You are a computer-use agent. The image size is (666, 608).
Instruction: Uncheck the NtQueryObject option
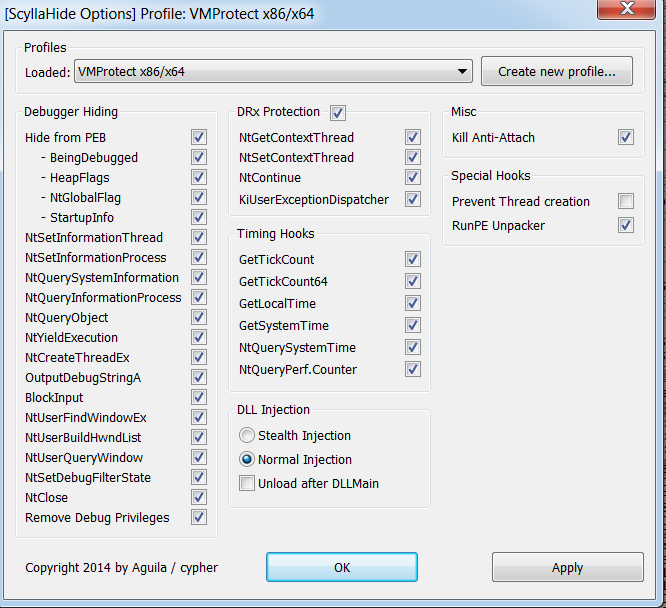[x=199, y=317]
